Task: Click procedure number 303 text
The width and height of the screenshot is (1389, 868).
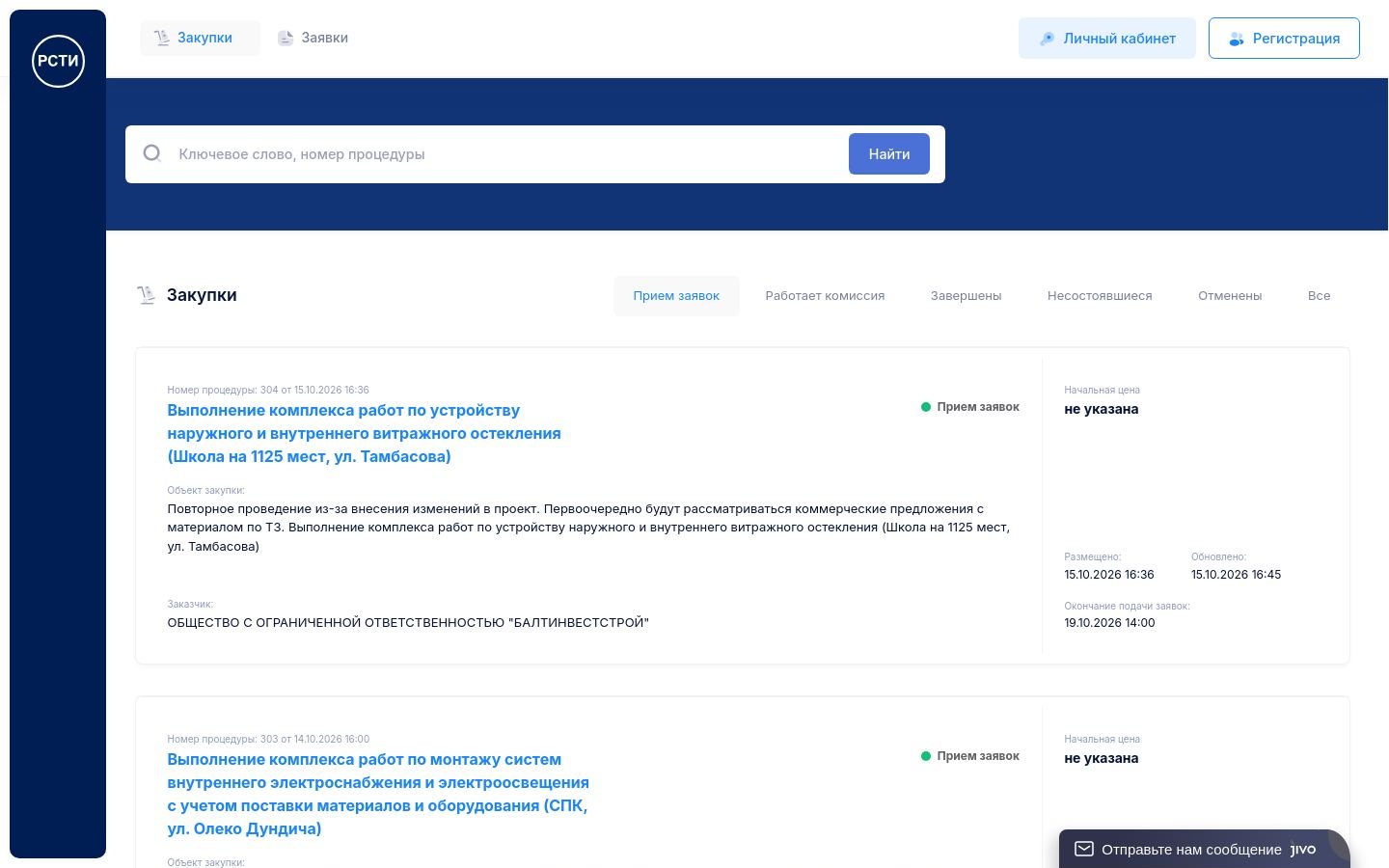Action: [x=268, y=739]
